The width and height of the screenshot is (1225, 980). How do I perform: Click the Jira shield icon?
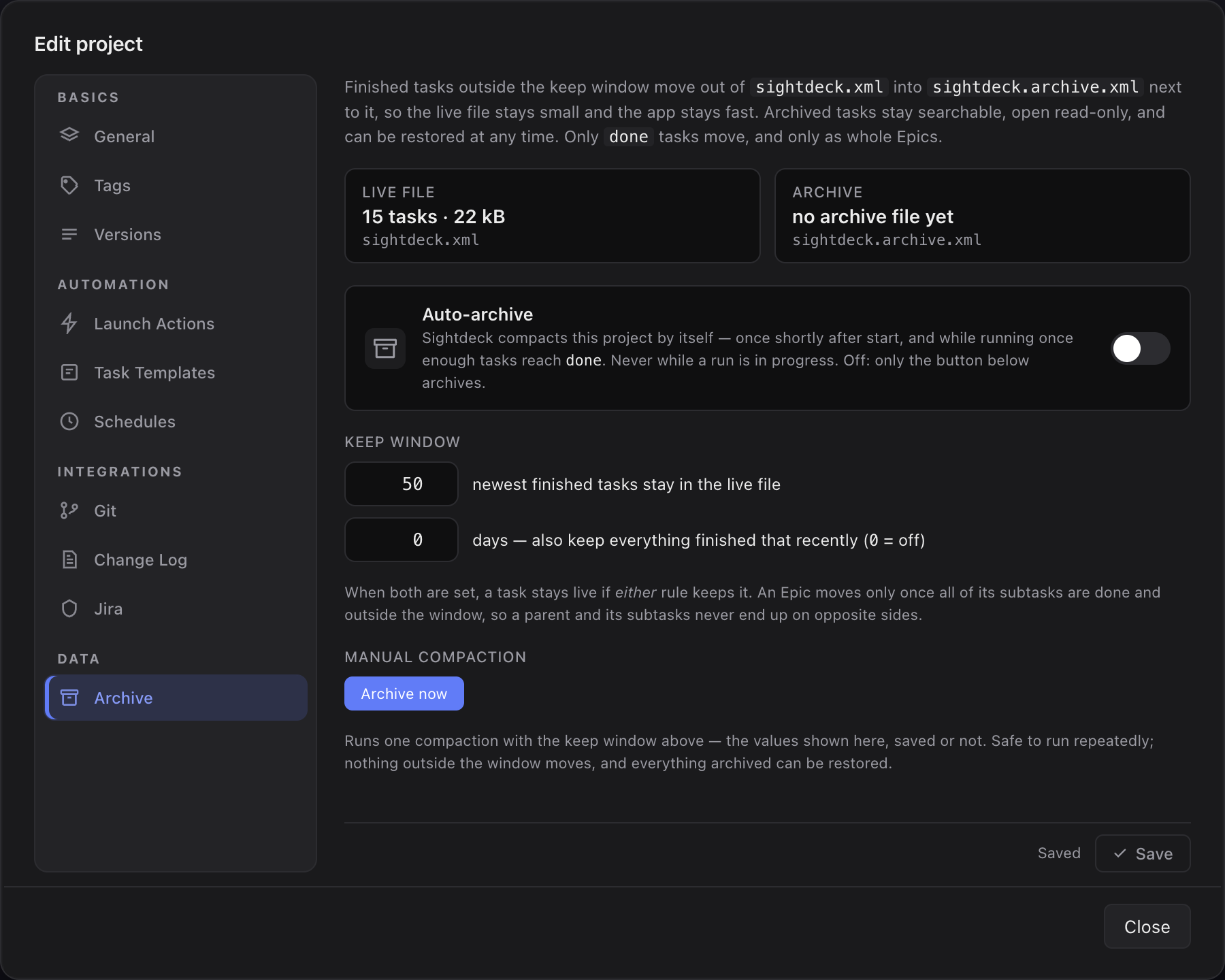(x=69, y=608)
